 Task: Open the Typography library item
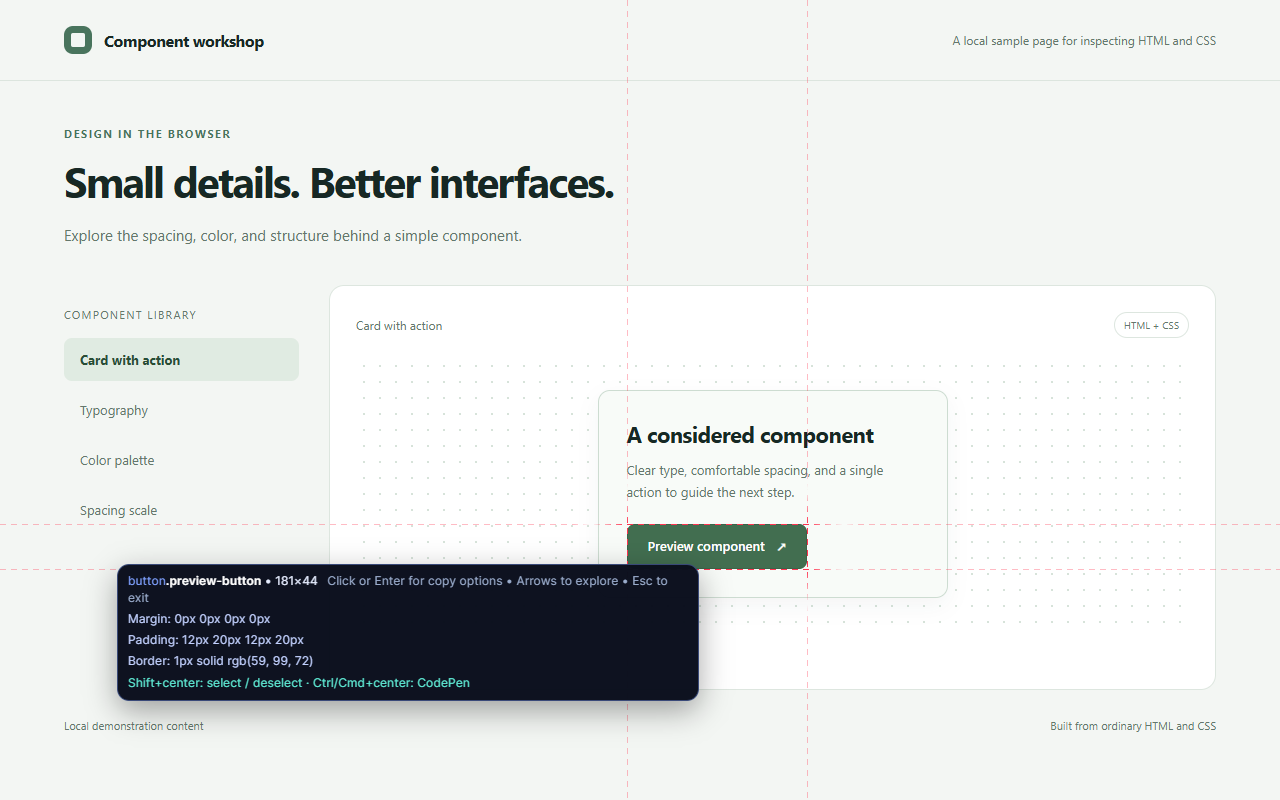click(181, 410)
